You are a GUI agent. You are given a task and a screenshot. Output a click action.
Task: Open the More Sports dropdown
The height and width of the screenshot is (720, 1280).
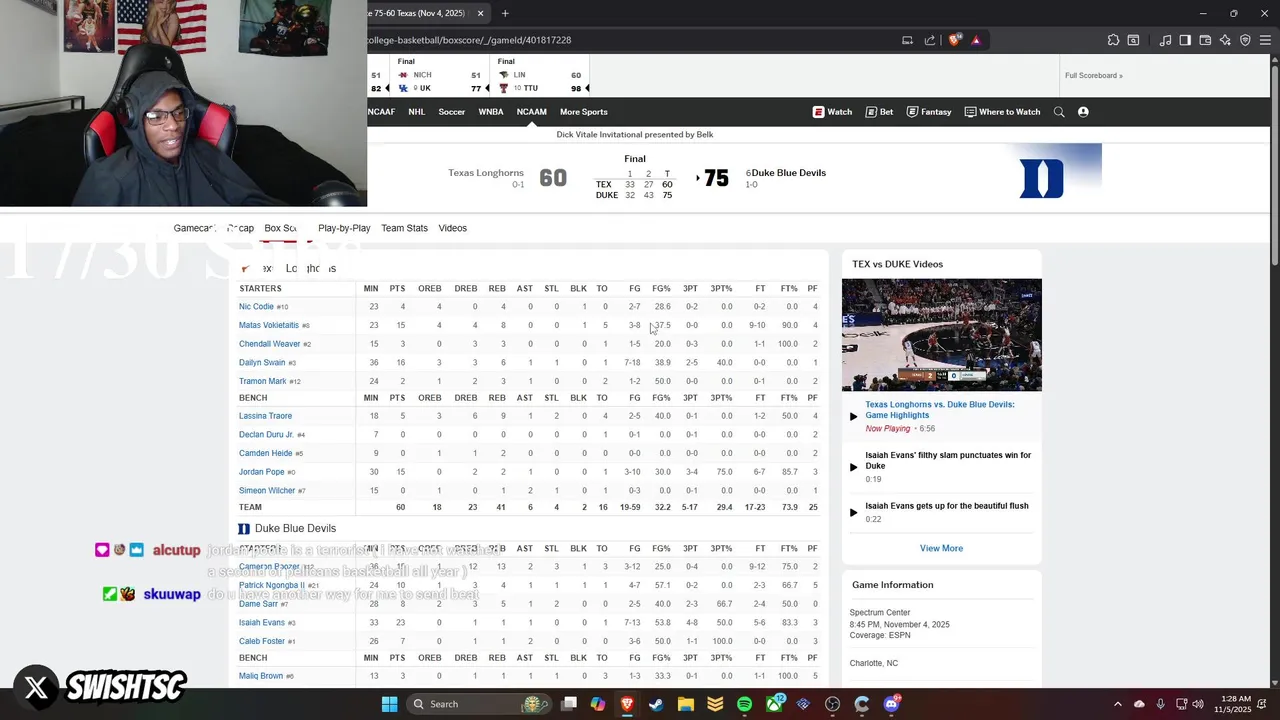click(583, 112)
